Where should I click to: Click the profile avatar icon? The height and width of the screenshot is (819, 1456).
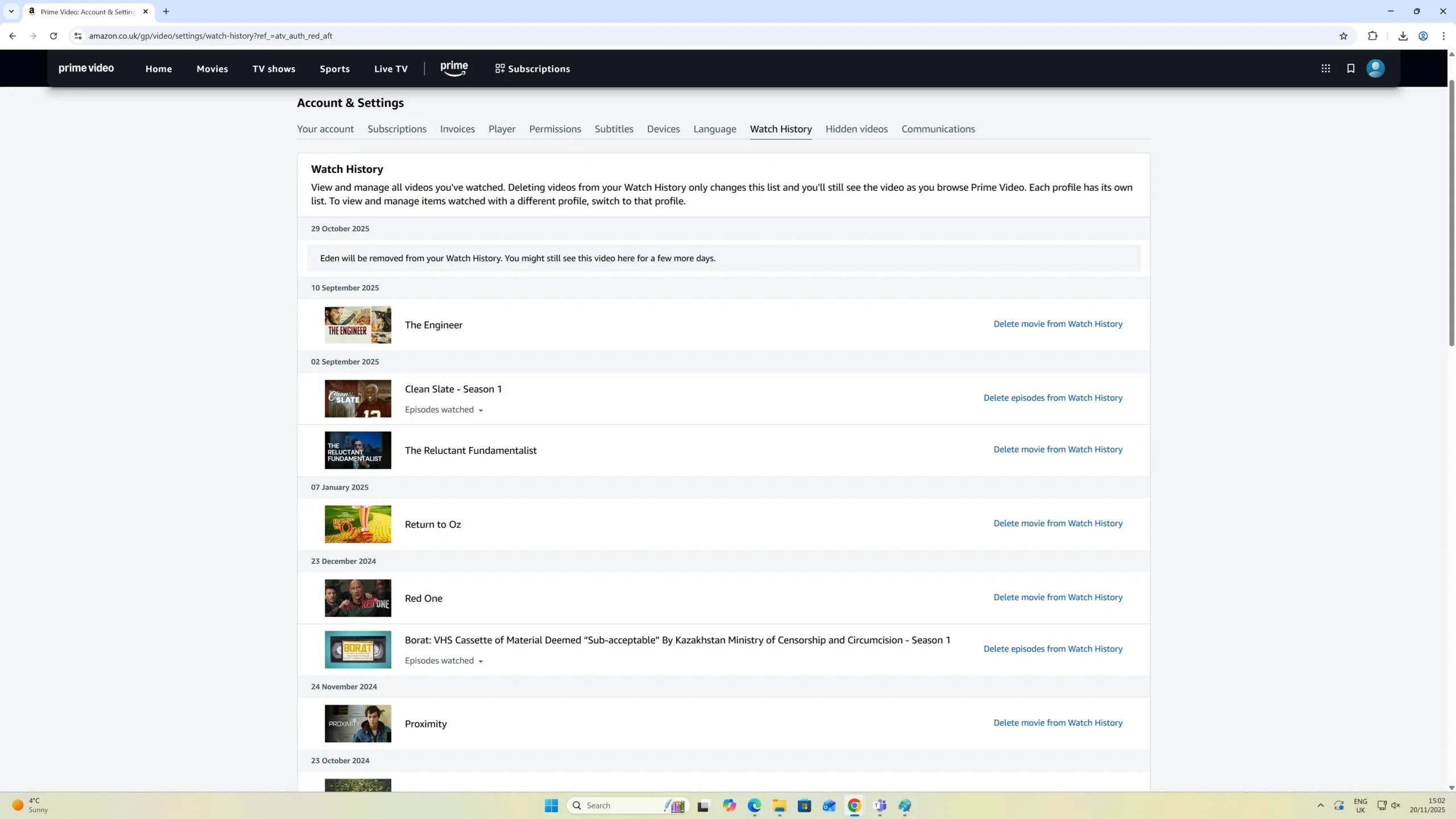pos(1375,68)
